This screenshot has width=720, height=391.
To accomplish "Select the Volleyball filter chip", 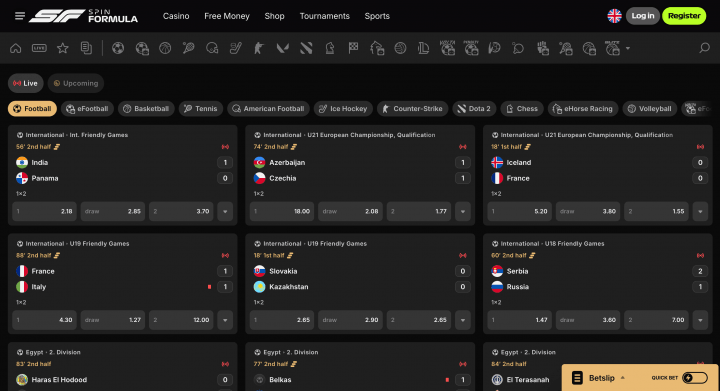I will point(650,109).
